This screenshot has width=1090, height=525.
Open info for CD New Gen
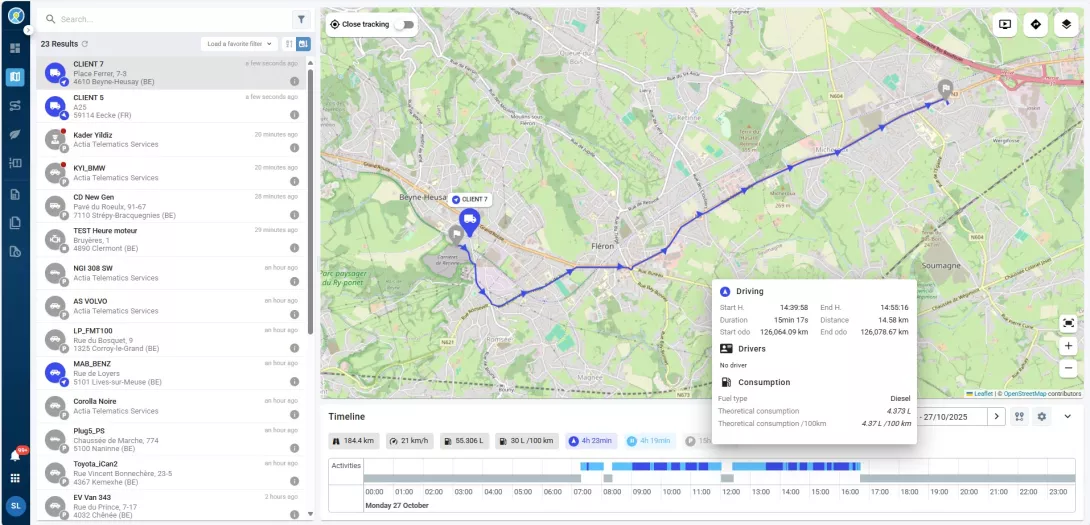[294, 215]
